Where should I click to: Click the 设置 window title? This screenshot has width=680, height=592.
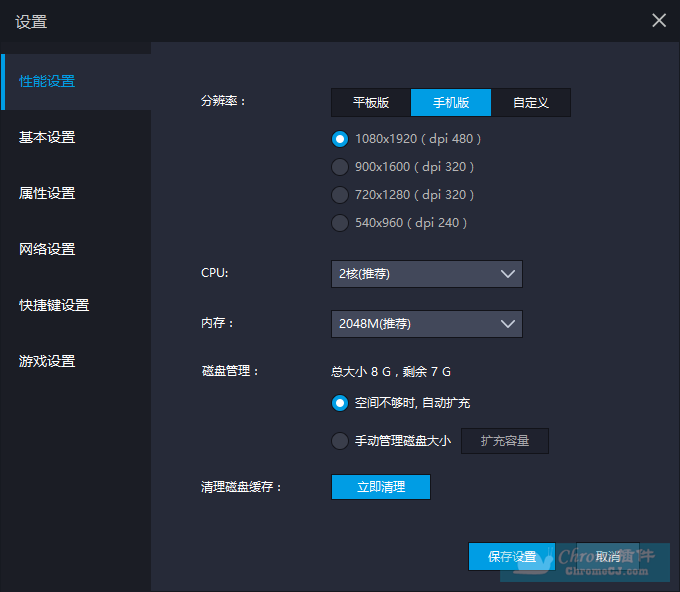(x=31, y=22)
